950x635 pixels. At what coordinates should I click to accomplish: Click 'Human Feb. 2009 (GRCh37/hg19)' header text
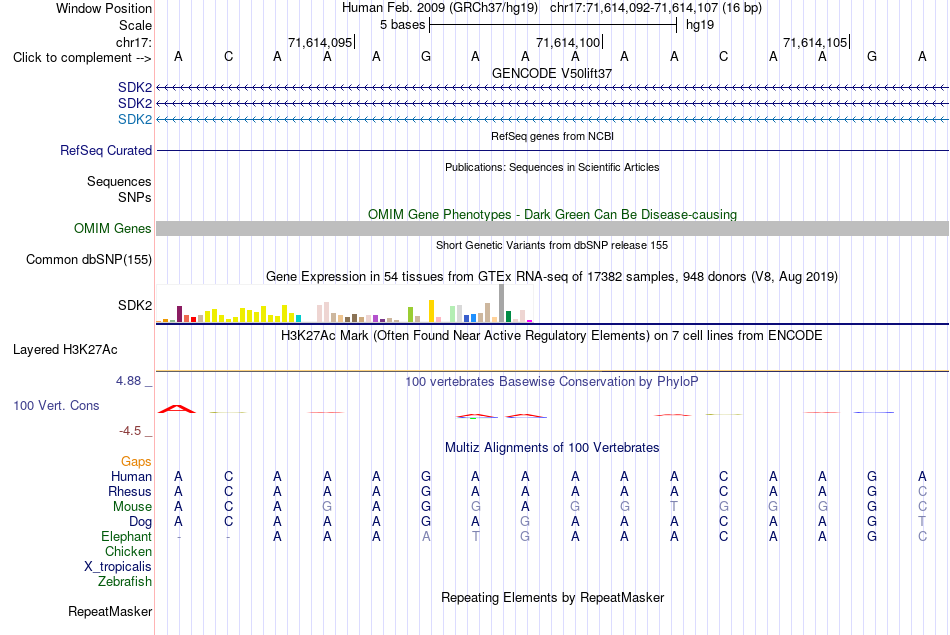440,8
